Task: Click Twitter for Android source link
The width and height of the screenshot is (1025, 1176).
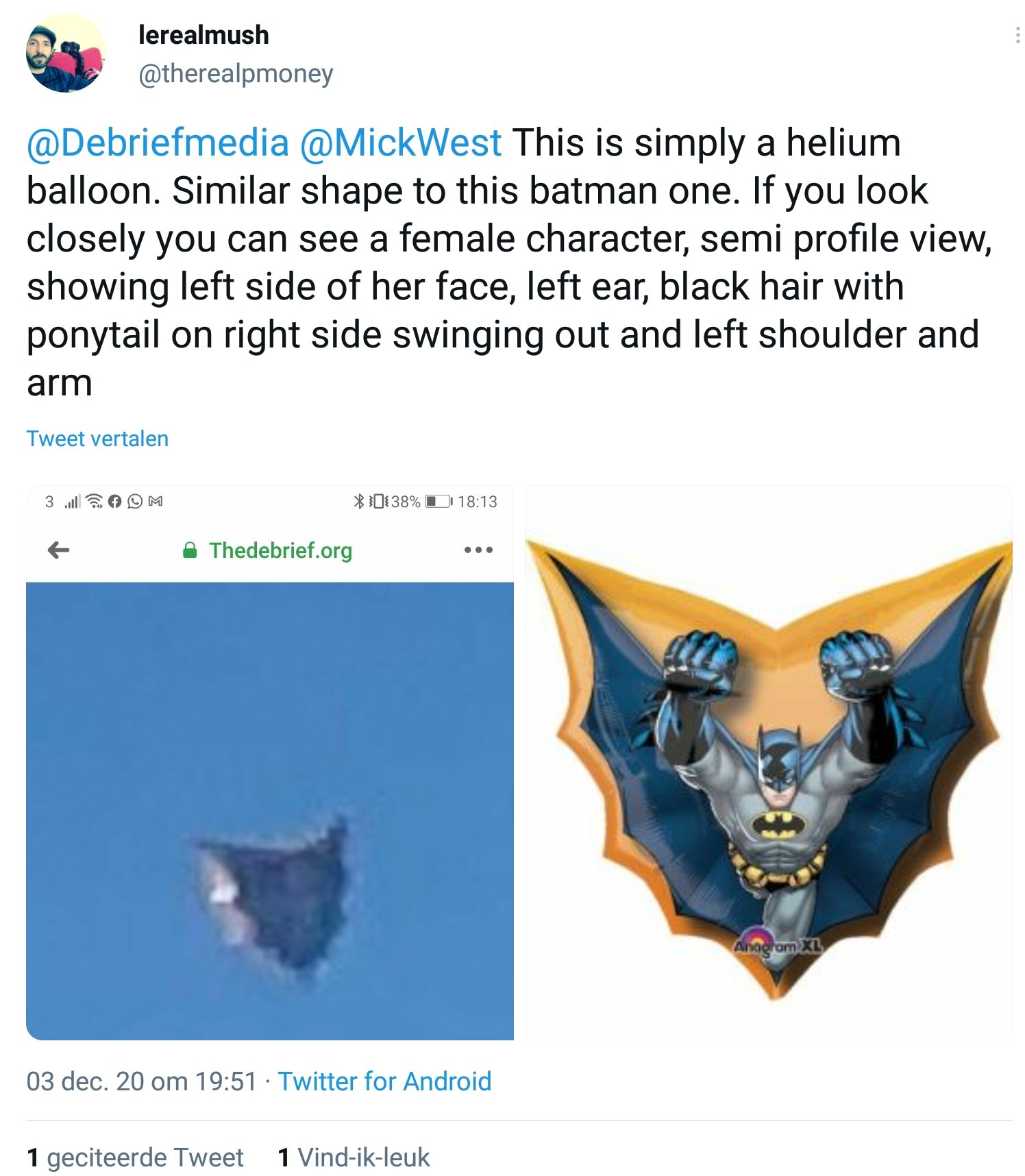Action: (x=384, y=1081)
